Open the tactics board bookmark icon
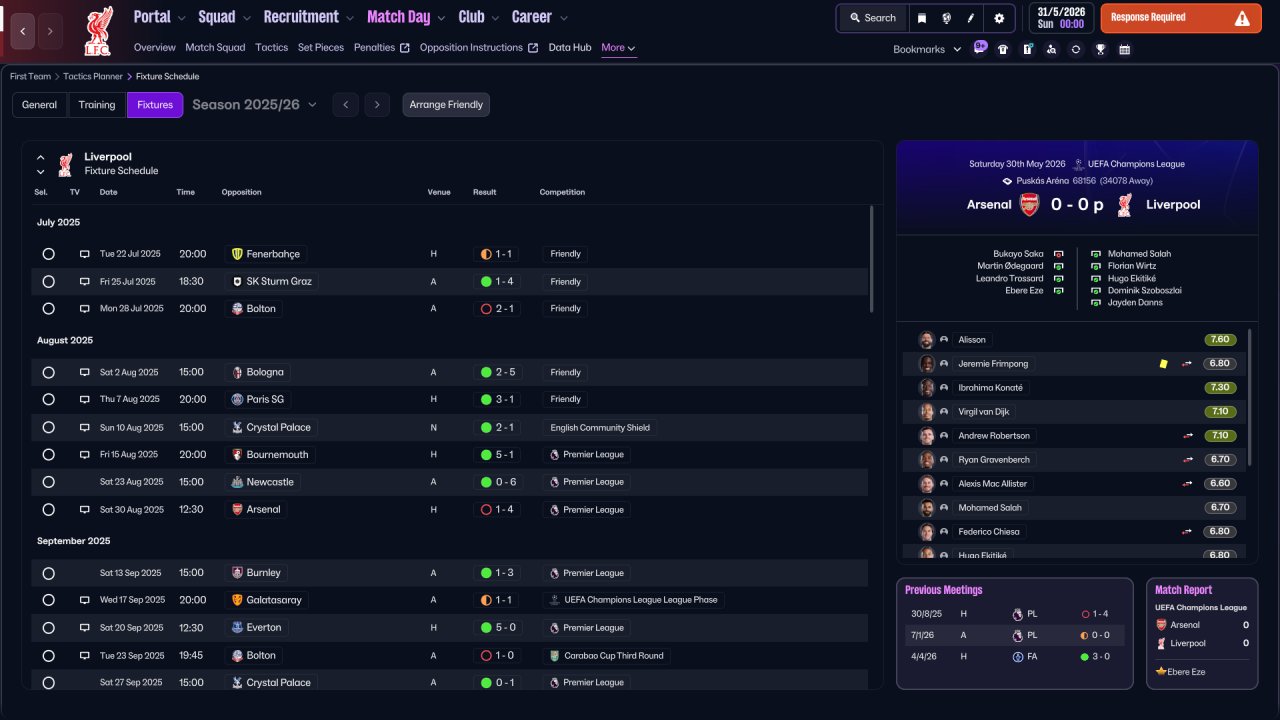Screen dimensions: 1280x720 tap(1027, 49)
